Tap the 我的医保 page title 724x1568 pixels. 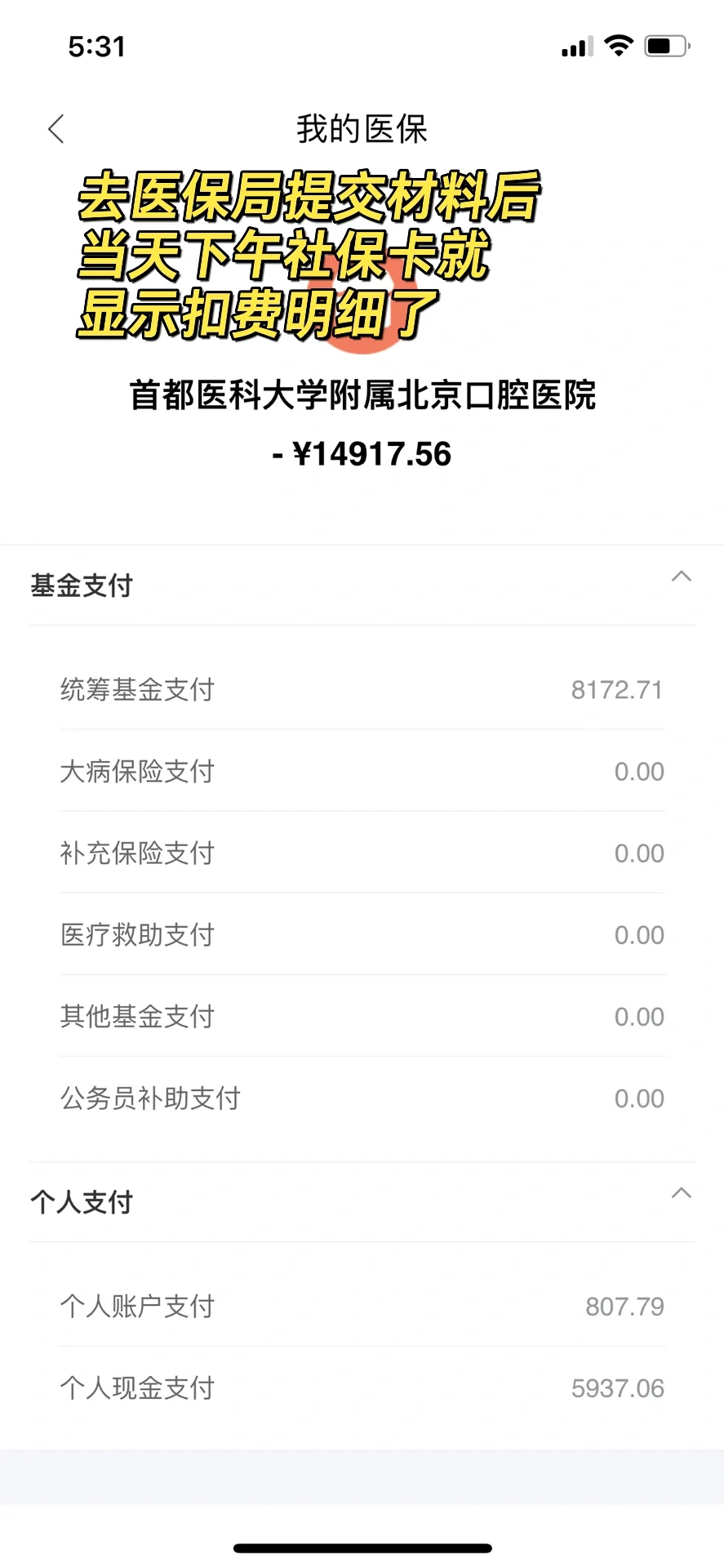point(362,129)
